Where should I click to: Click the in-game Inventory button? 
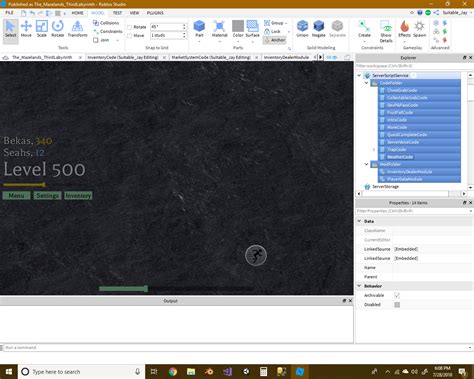point(78,195)
